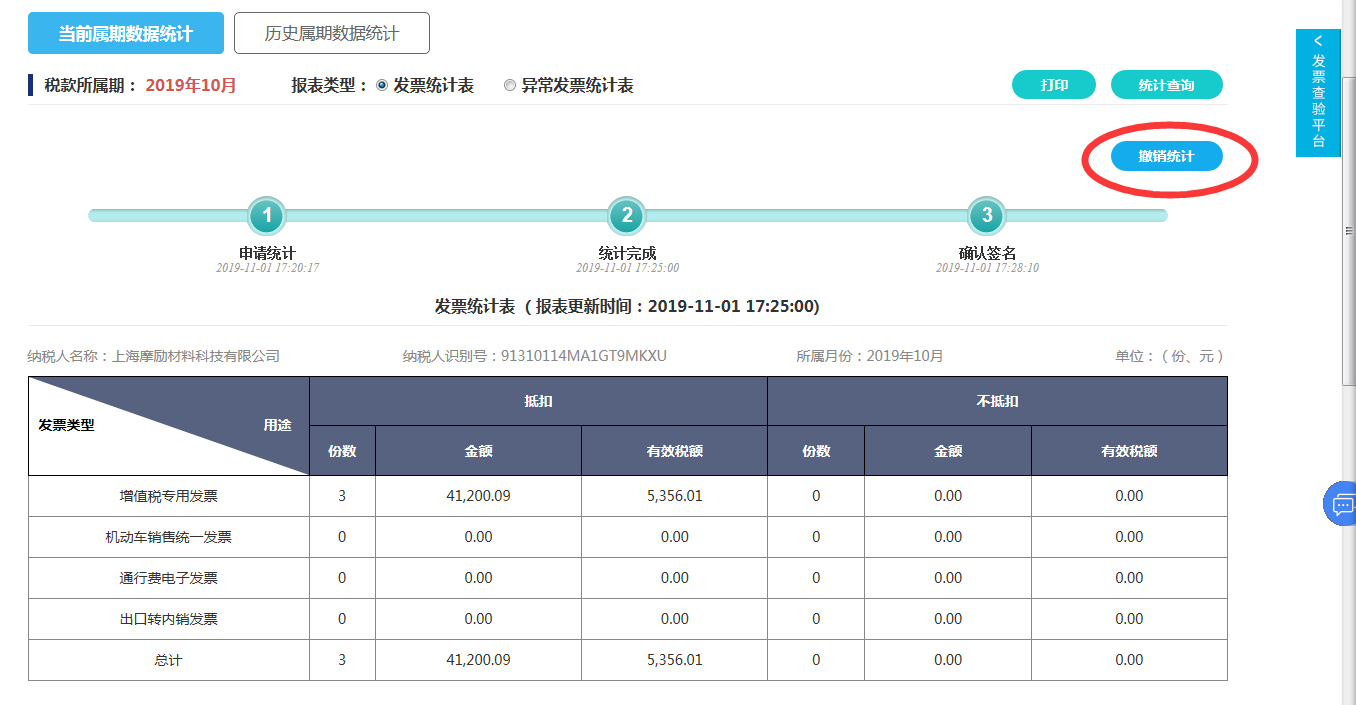
Task: Click step 3 circle for 确认签名
Action: 987,215
